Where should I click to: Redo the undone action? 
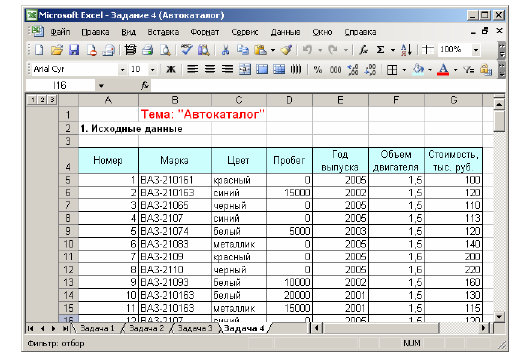click(x=333, y=50)
